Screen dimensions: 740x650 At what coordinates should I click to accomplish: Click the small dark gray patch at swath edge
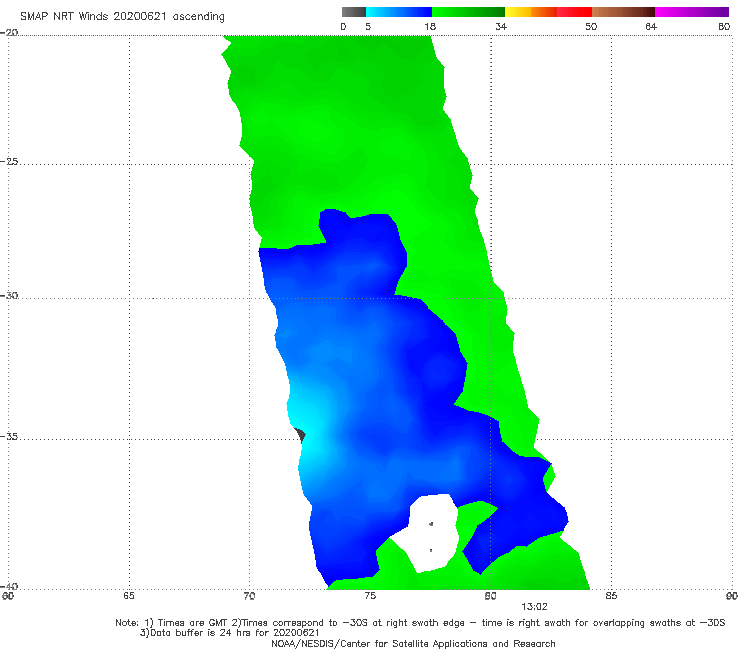point(300,435)
